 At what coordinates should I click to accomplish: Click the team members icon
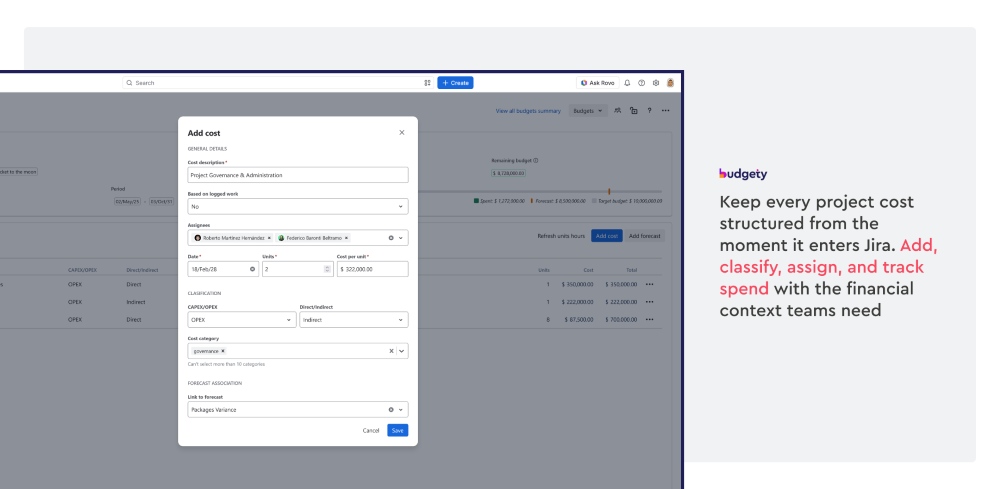tap(617, 110)
